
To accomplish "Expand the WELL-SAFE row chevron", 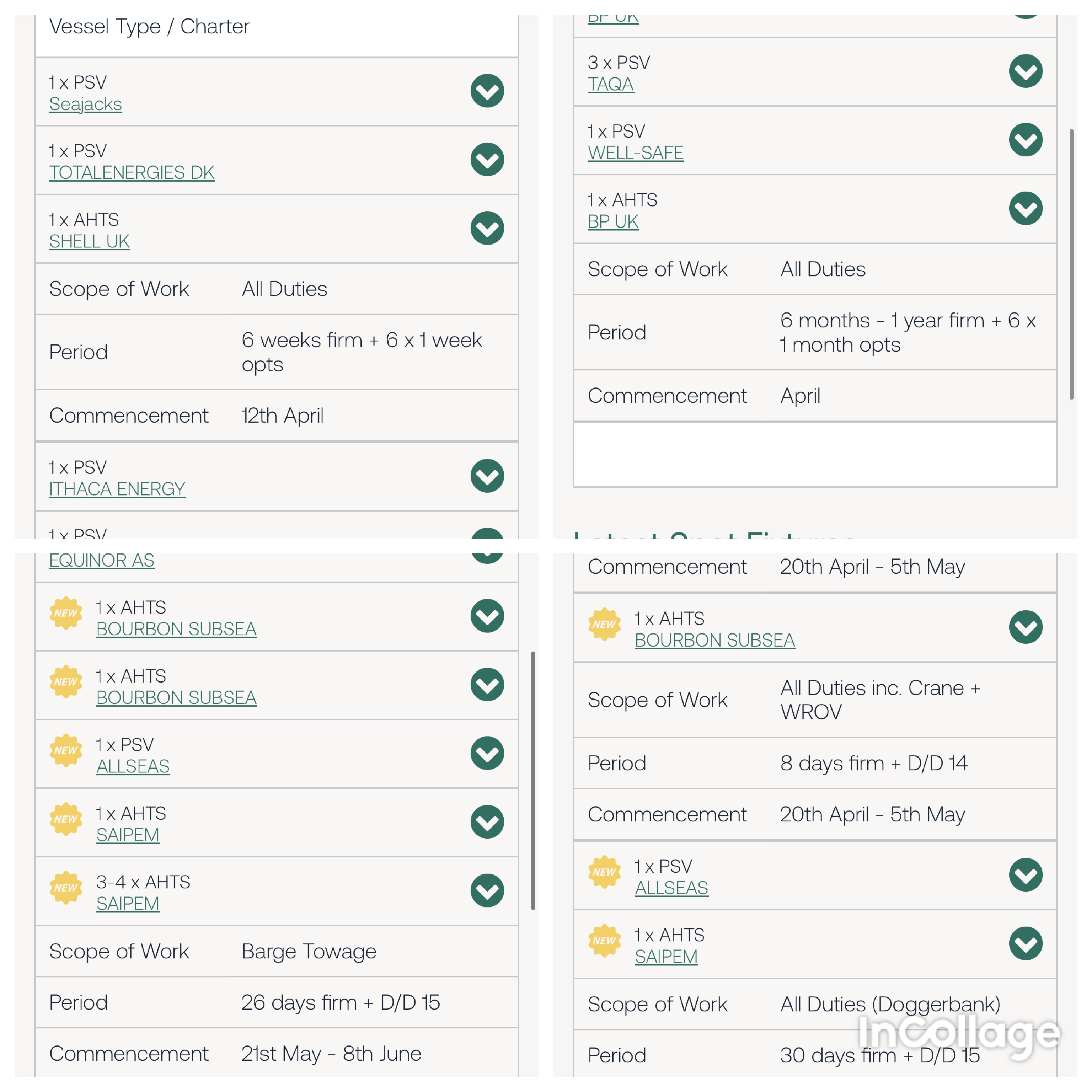I will pyautogui.click(x=1026, y=140).
